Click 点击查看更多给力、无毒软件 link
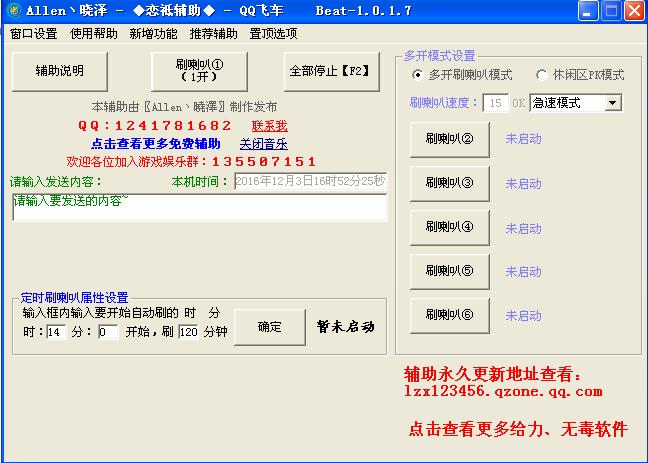 [x=518, y=429]
